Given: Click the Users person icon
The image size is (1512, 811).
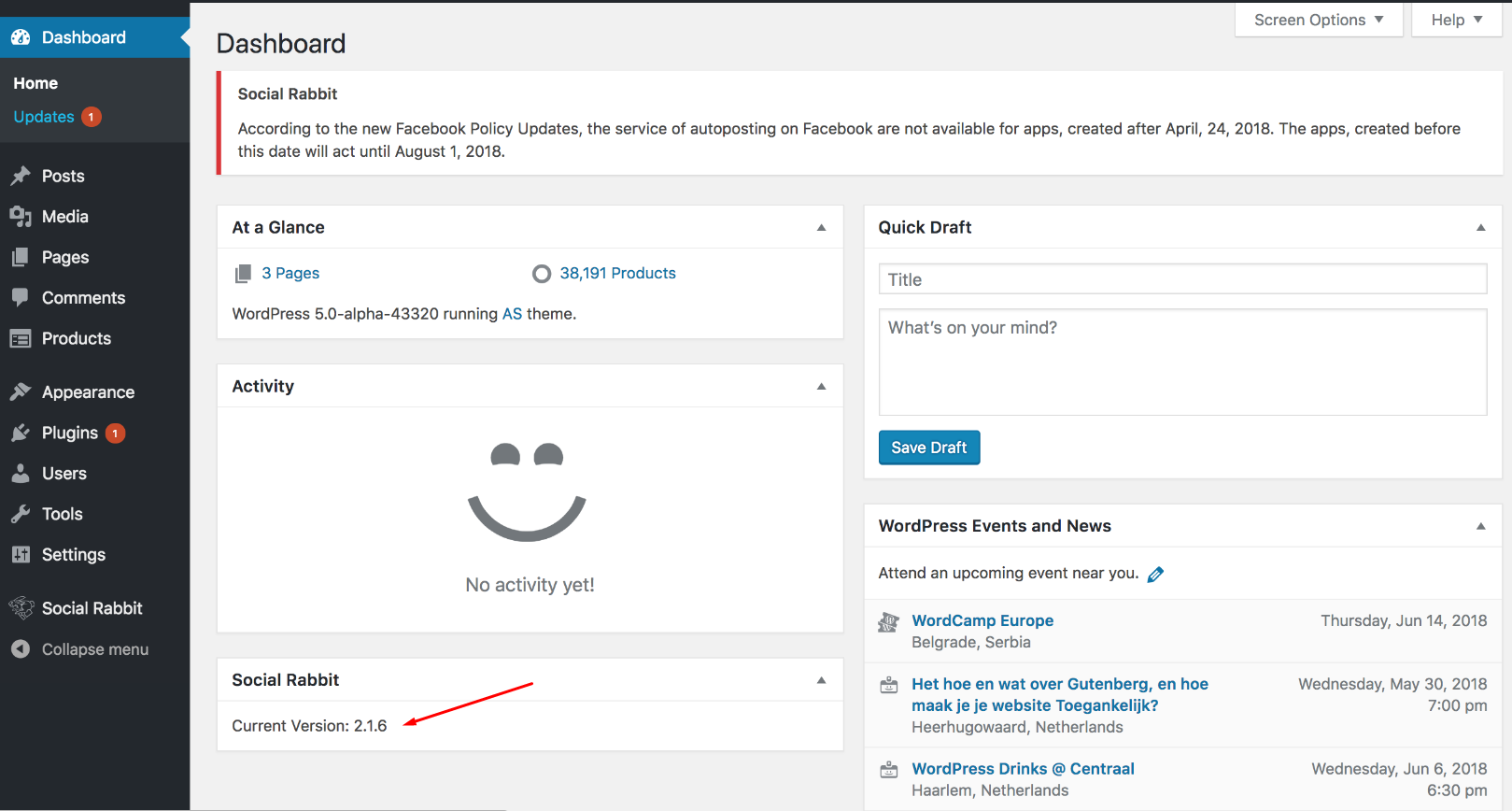Looking at the screenshot, I should pyautogui.click(x=21, y=474).
